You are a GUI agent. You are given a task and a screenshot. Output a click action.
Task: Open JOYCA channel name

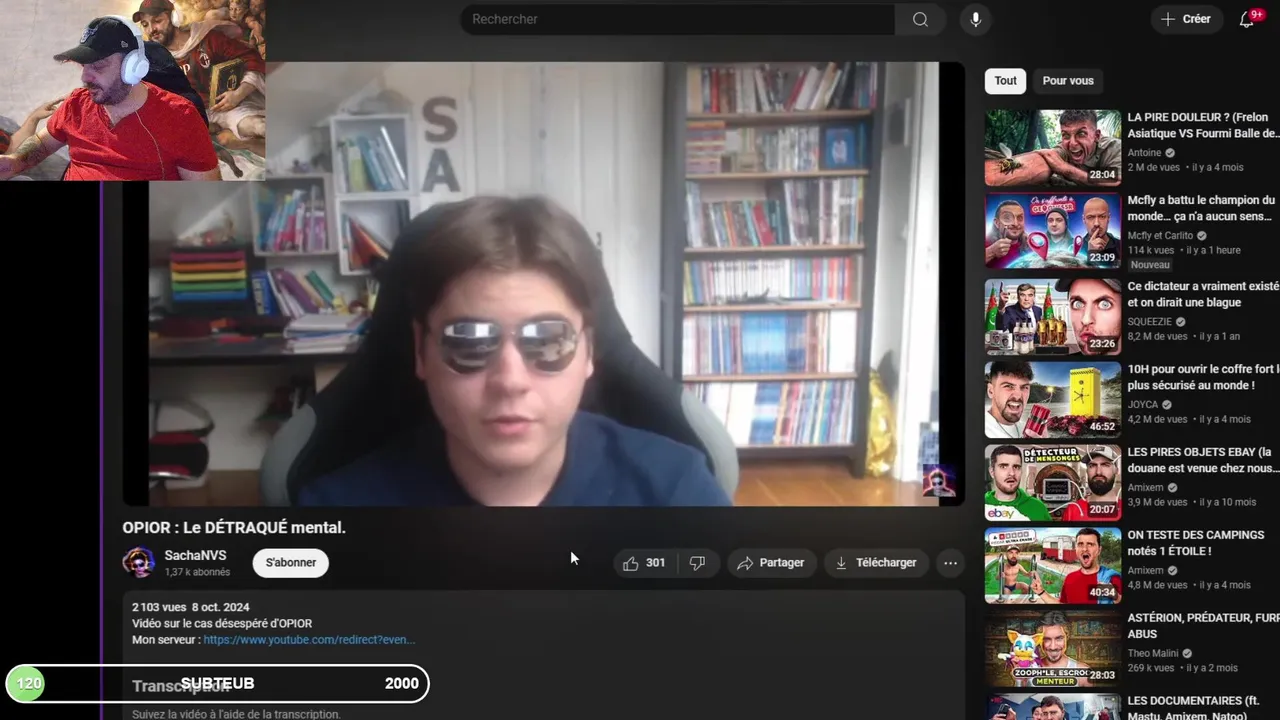pyautogui.click(x=1143, y=405)
